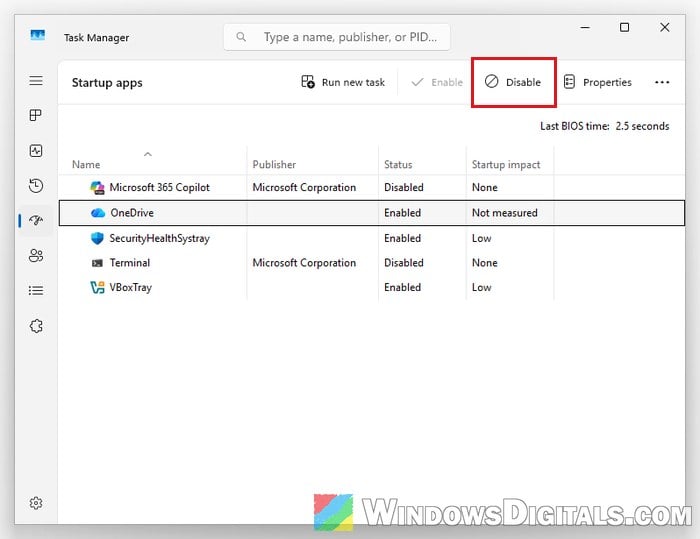Click Low impact of VBoxTray
The width and height of the screenshot is (700, 539).
tap(482, 288)
